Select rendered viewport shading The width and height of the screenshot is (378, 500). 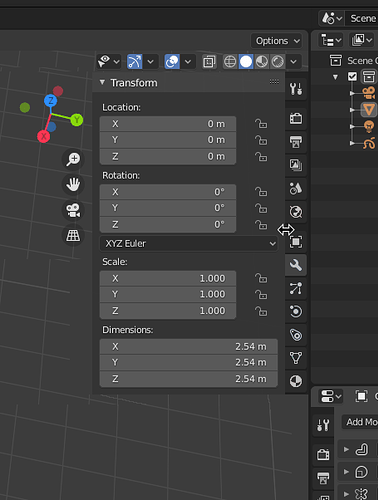click(x=277, y=62)
